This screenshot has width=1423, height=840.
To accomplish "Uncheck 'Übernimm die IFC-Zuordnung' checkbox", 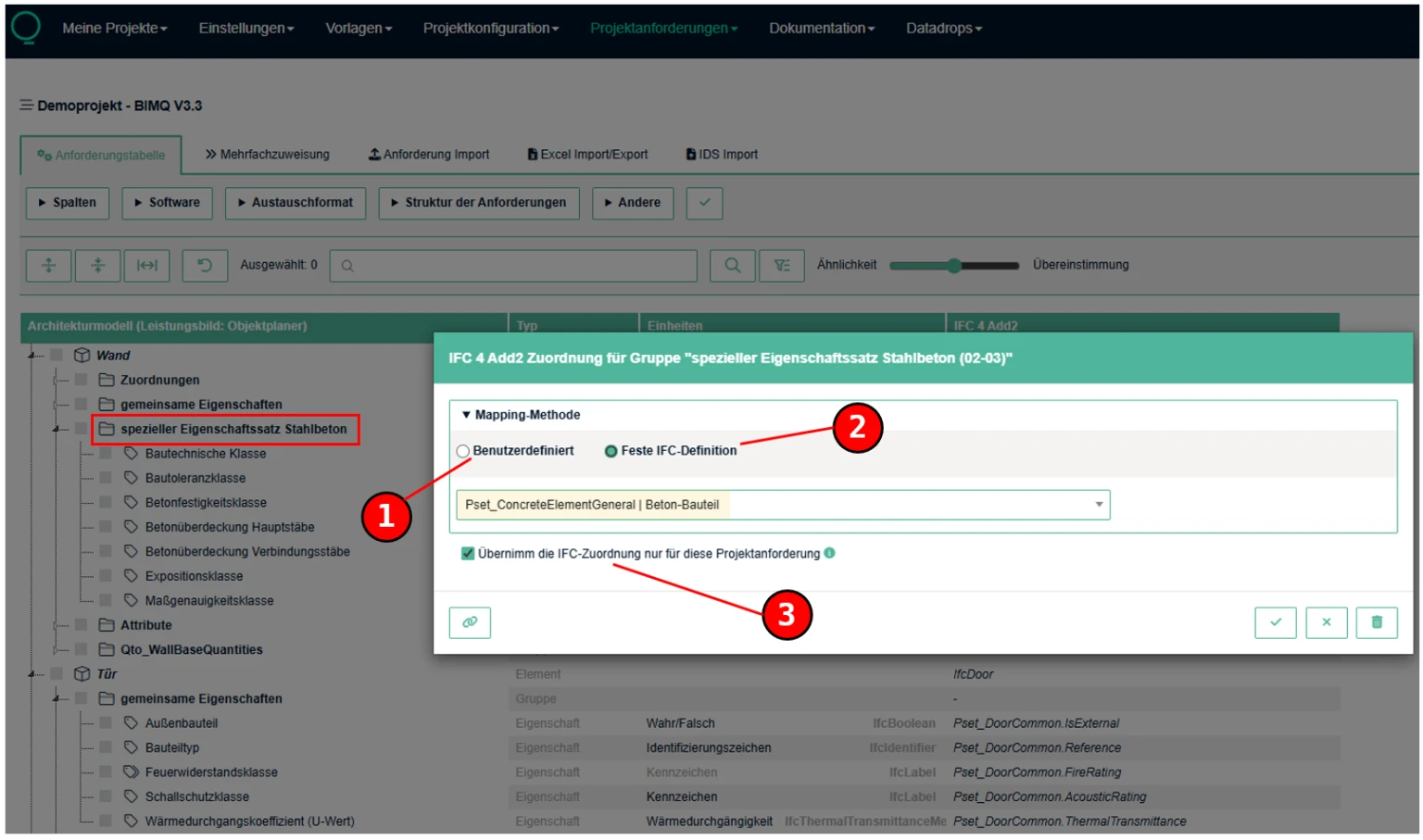I will point(468,554).
